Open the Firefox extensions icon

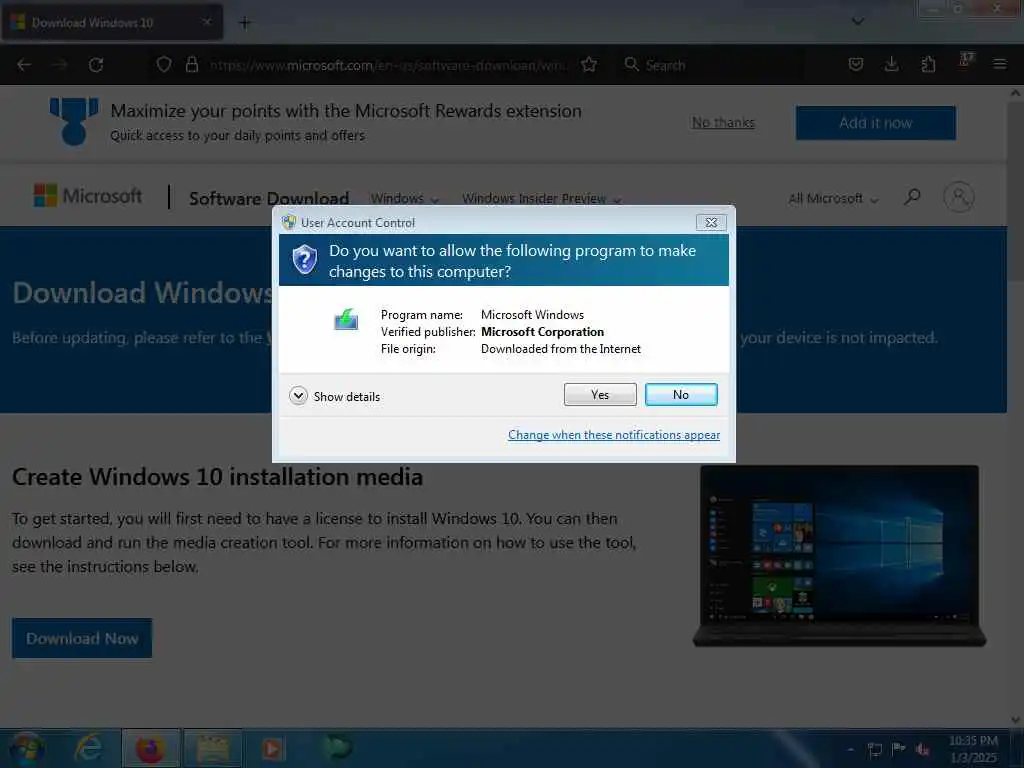[928, 64]
